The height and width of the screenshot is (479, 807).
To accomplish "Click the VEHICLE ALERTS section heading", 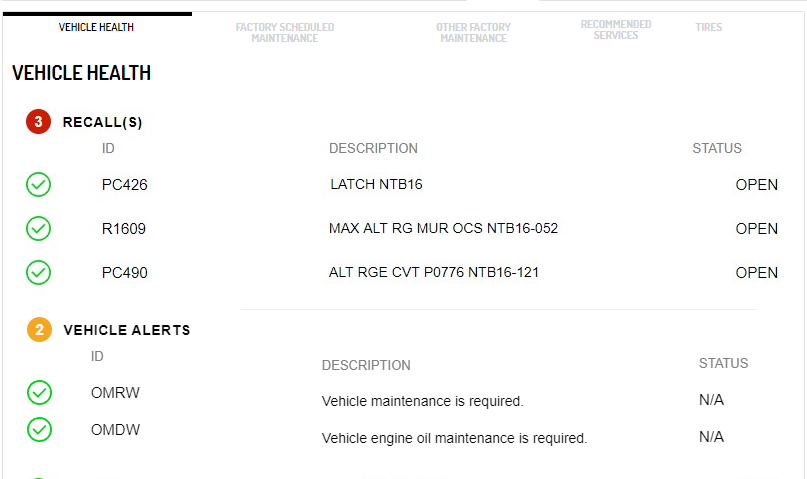I will click(x=126, y=330).
